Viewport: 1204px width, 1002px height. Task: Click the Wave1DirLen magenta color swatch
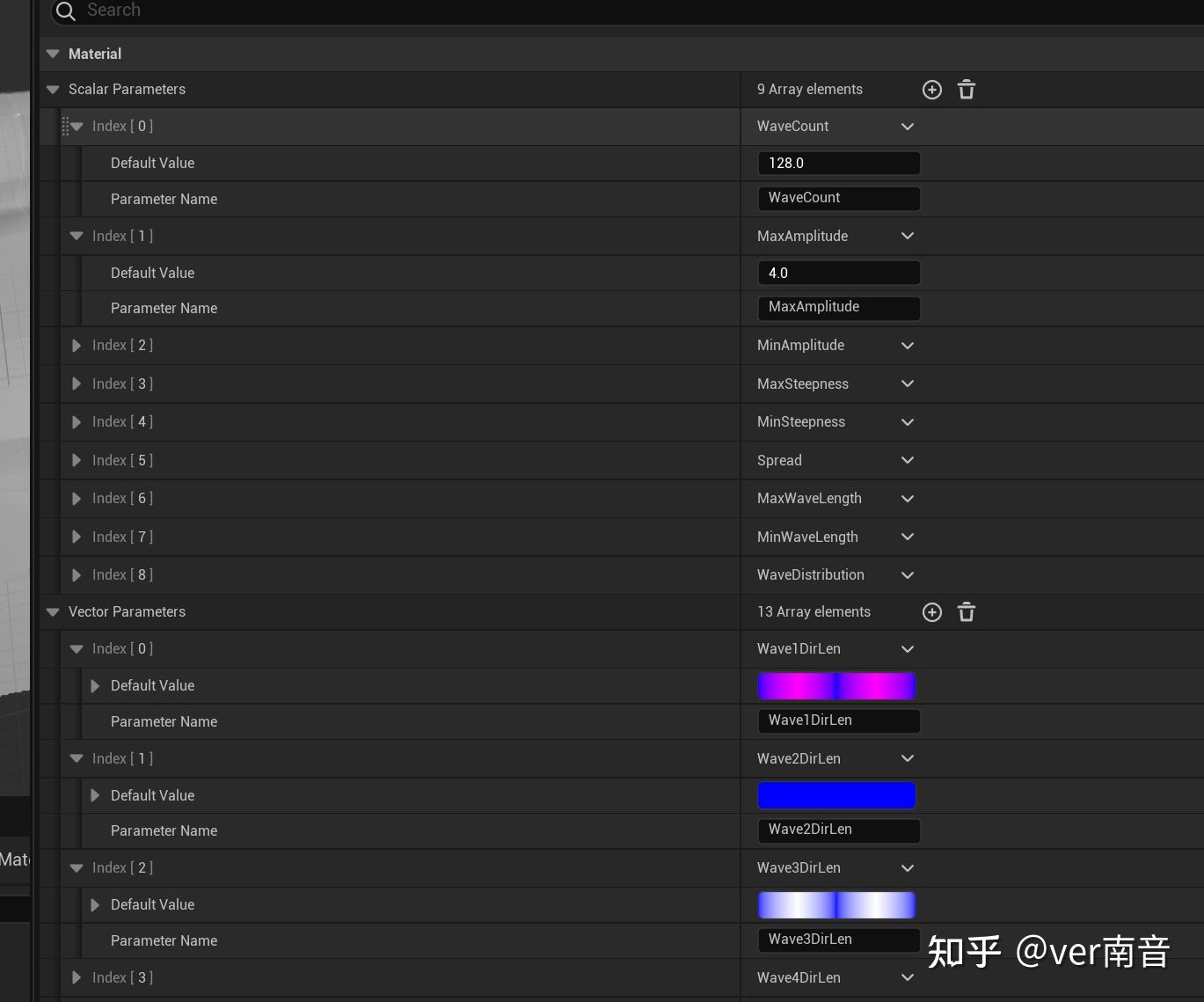836,686
